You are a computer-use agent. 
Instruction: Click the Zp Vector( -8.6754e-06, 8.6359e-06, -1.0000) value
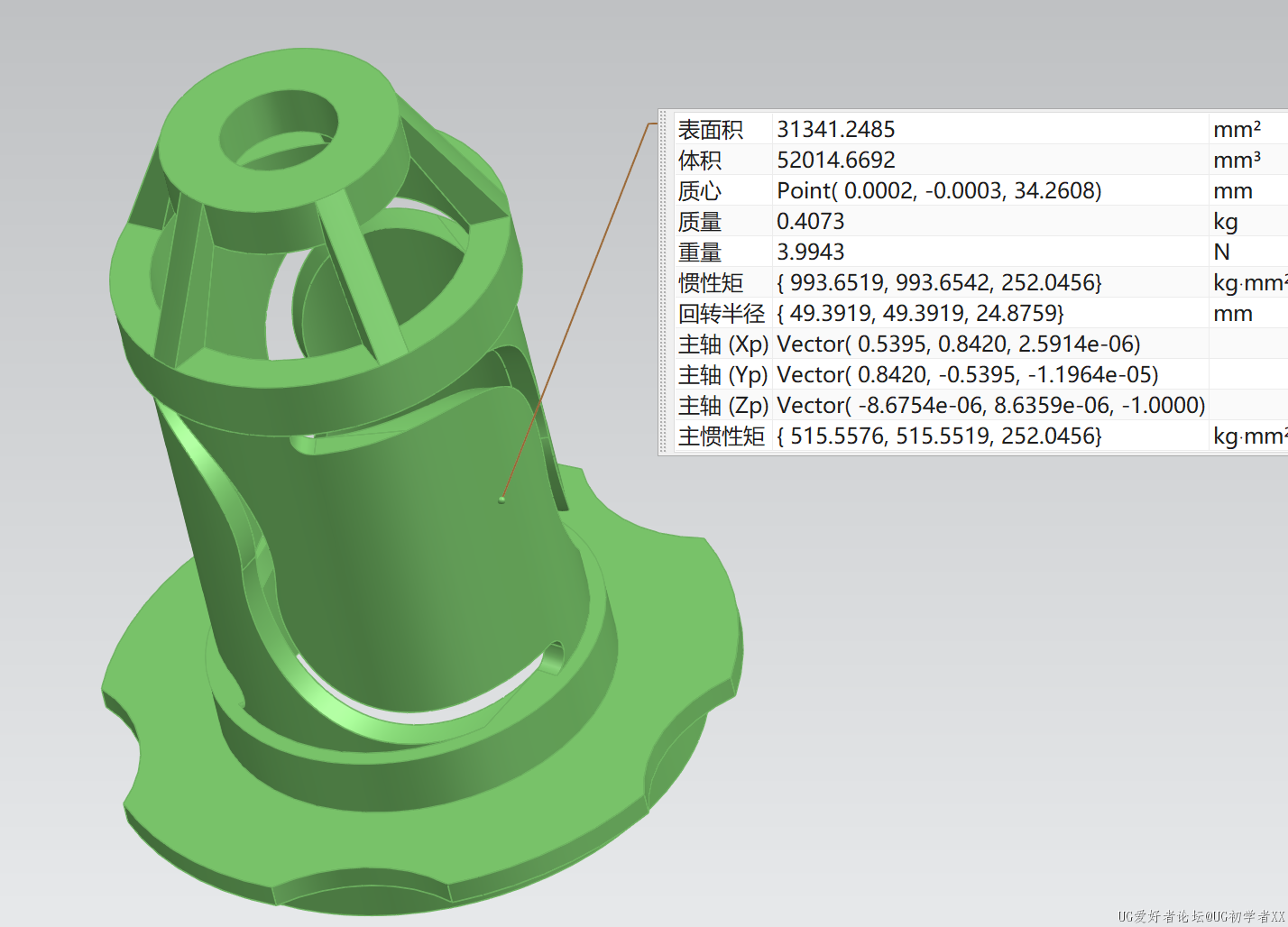point(991,406)
